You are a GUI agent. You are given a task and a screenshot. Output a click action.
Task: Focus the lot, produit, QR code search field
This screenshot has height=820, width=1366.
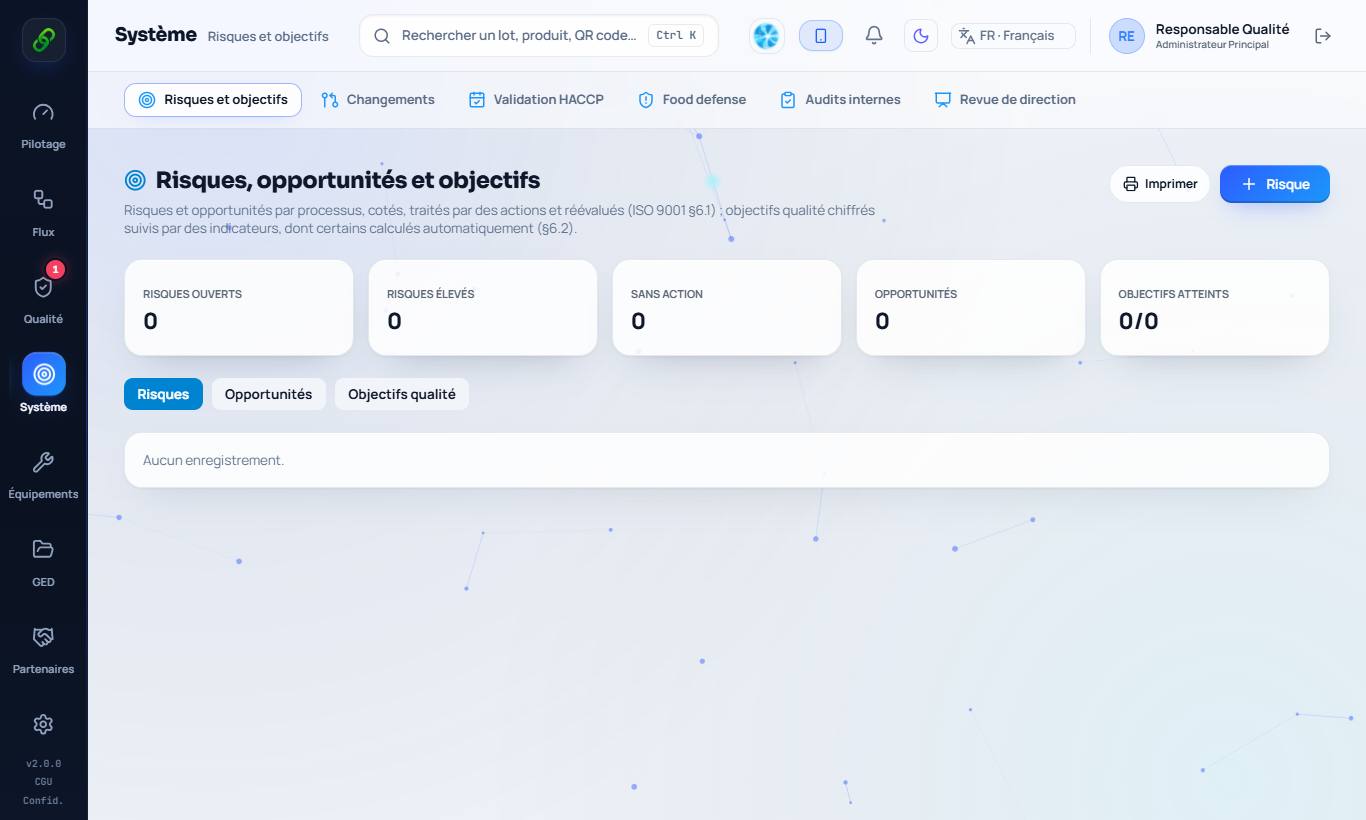pos(539,36)
